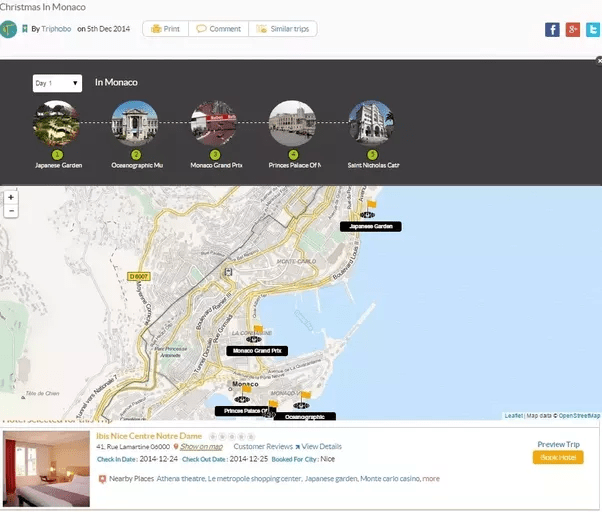The image size is (602, 512).
Task: Click Nearby Places pin icon
Action: 102,479
